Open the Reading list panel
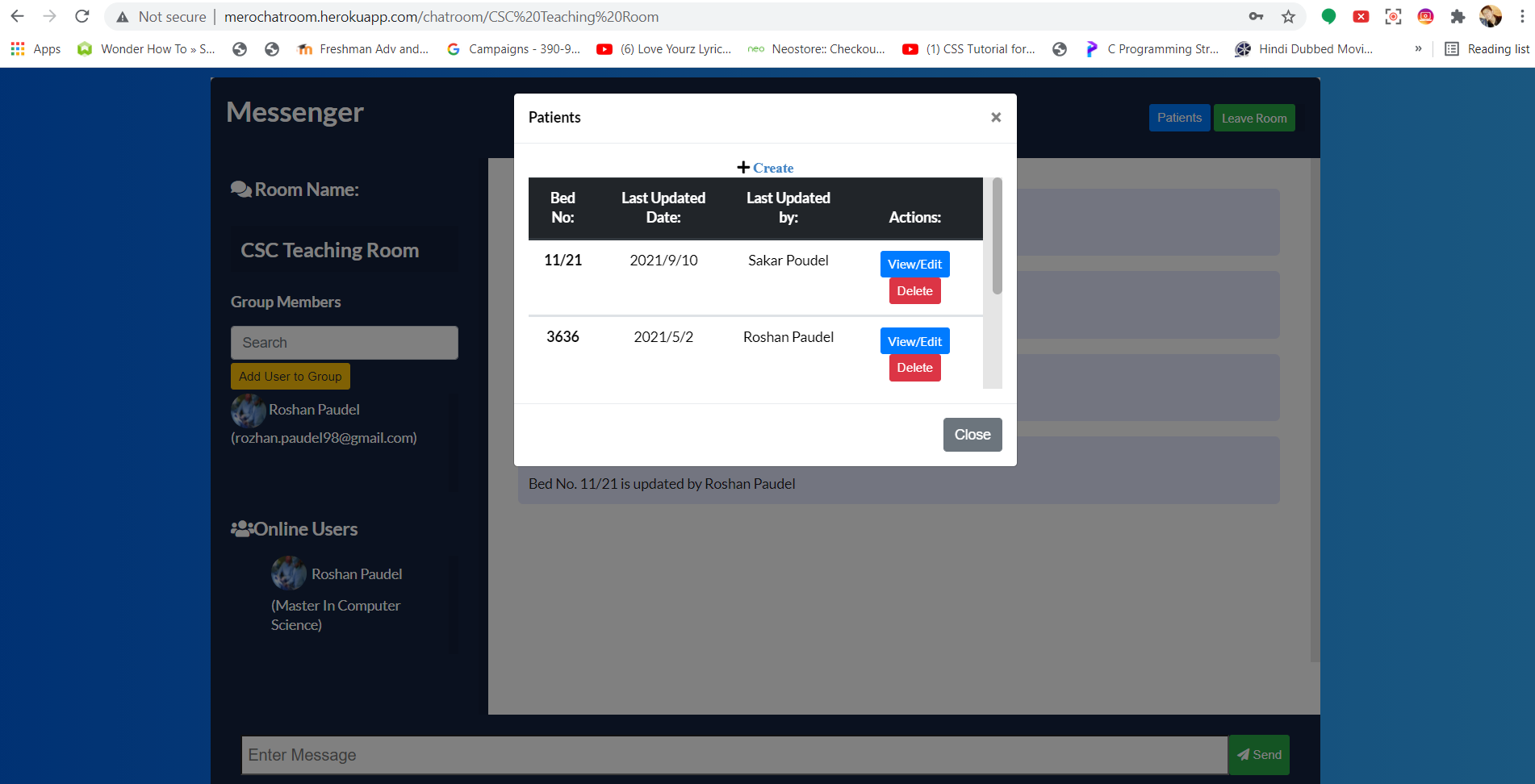The height and width of the screenshot is (784, 1535). click(1487, 49)
